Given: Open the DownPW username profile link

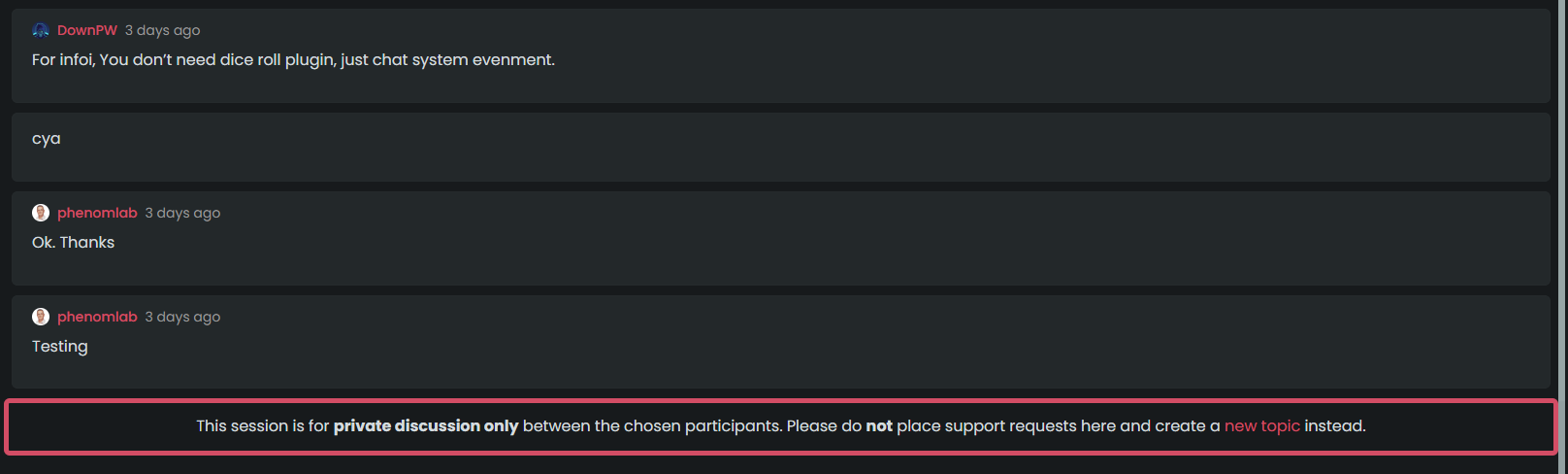Looking at the screenshot, I should coord(86,30).
